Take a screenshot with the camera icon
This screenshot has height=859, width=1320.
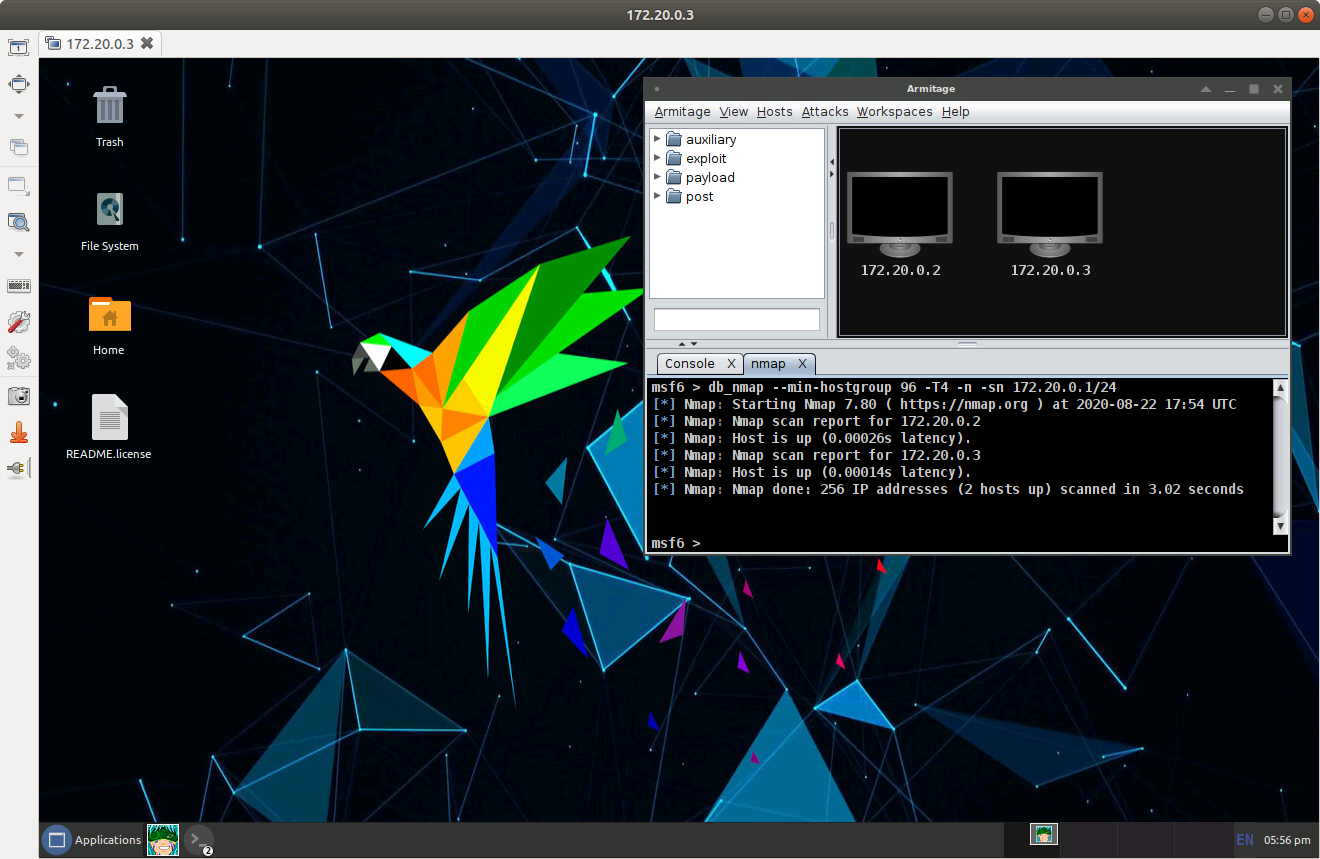tap(18, 396)
